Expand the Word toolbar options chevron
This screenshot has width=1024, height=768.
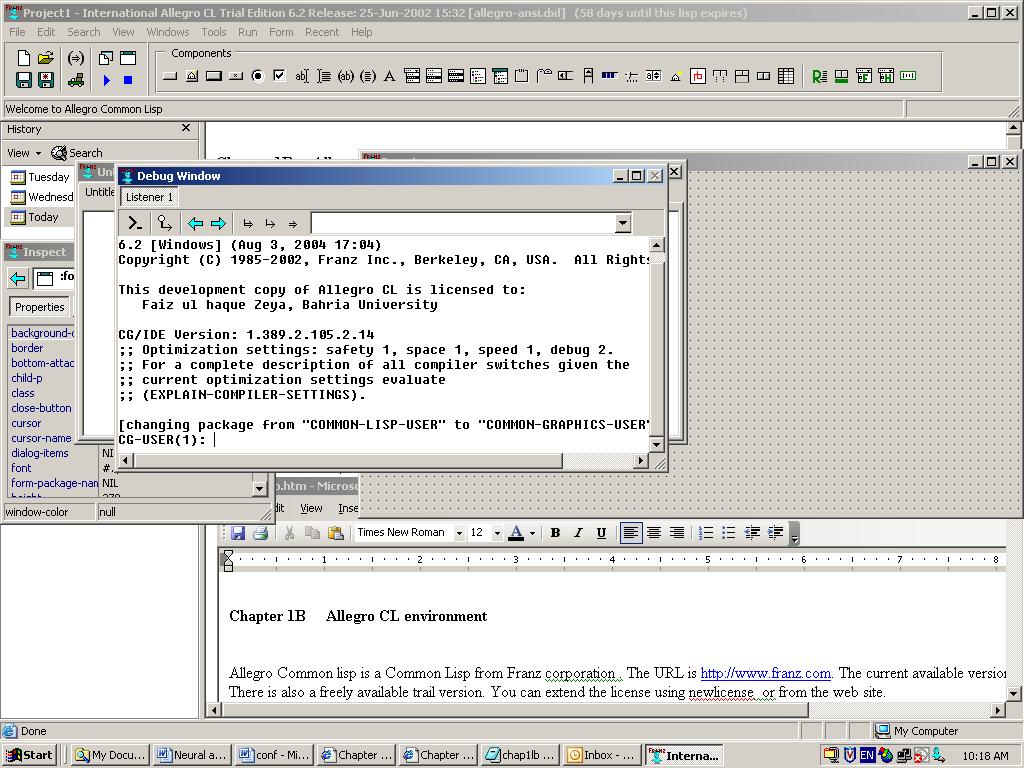794,534
